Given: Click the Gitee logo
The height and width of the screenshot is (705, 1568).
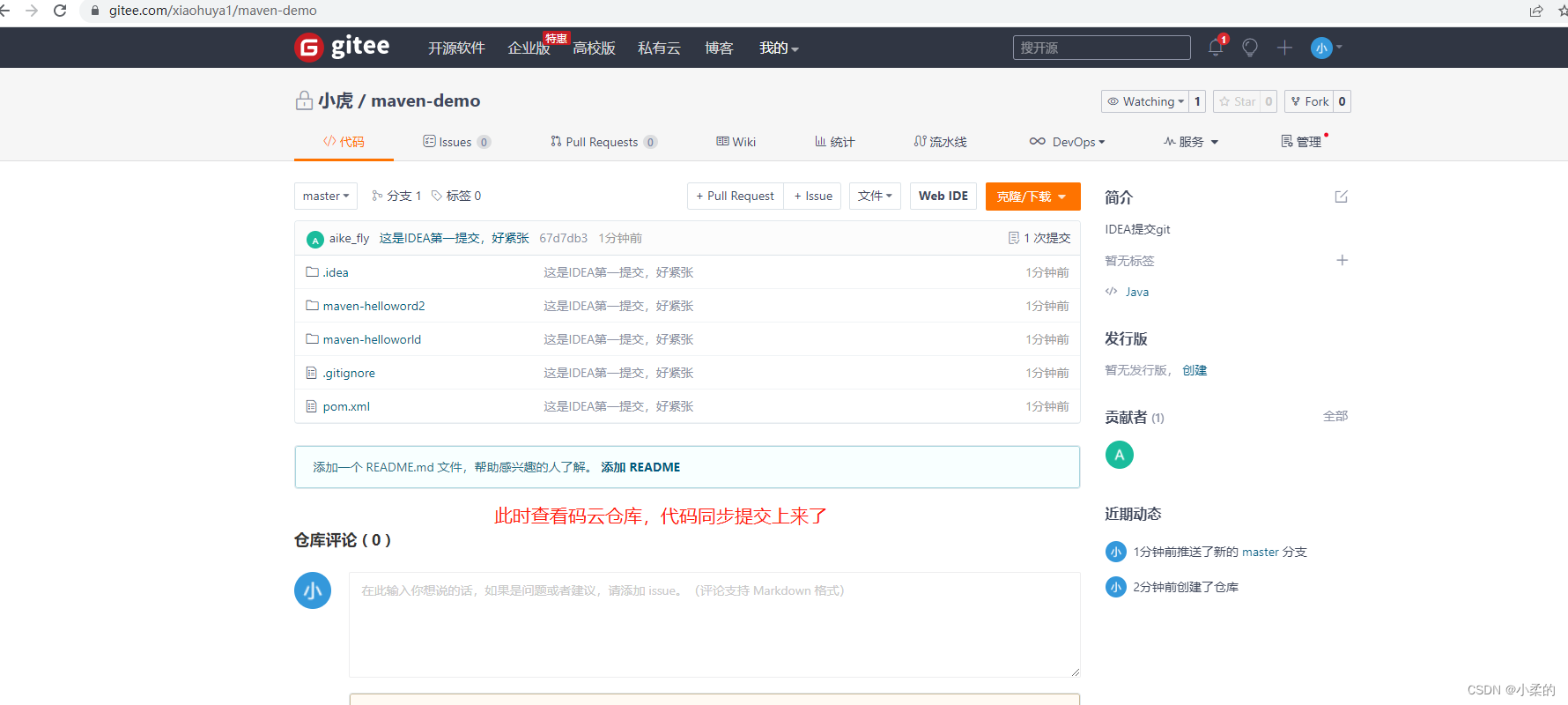Looking at the screenshot, I should tap(342, 47).
